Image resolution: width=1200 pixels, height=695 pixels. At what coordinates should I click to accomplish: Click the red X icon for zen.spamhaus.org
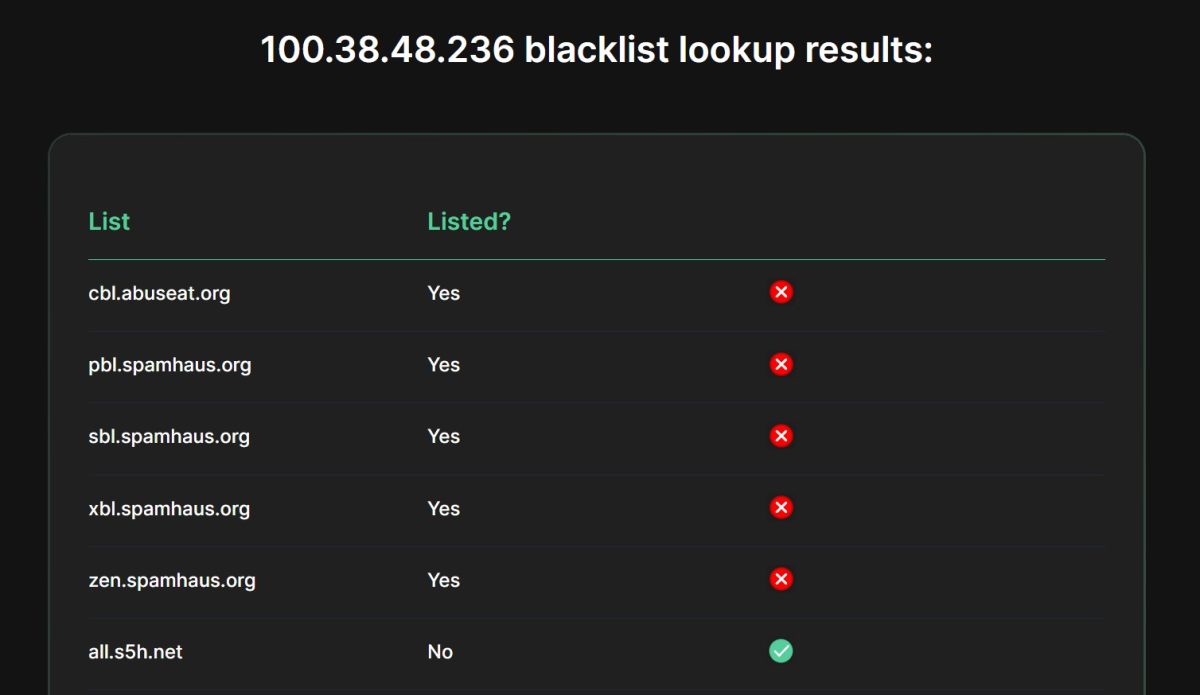[781, 579]
